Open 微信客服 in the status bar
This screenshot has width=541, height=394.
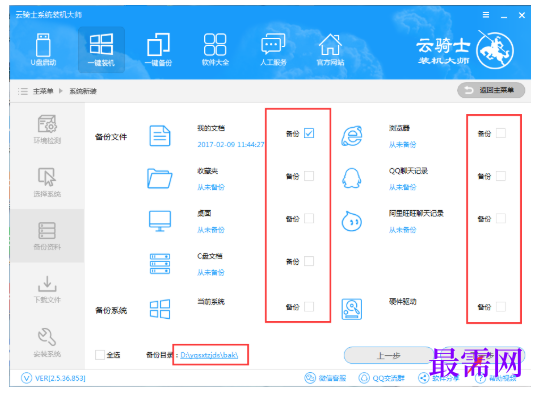click(x=325, y=378)
